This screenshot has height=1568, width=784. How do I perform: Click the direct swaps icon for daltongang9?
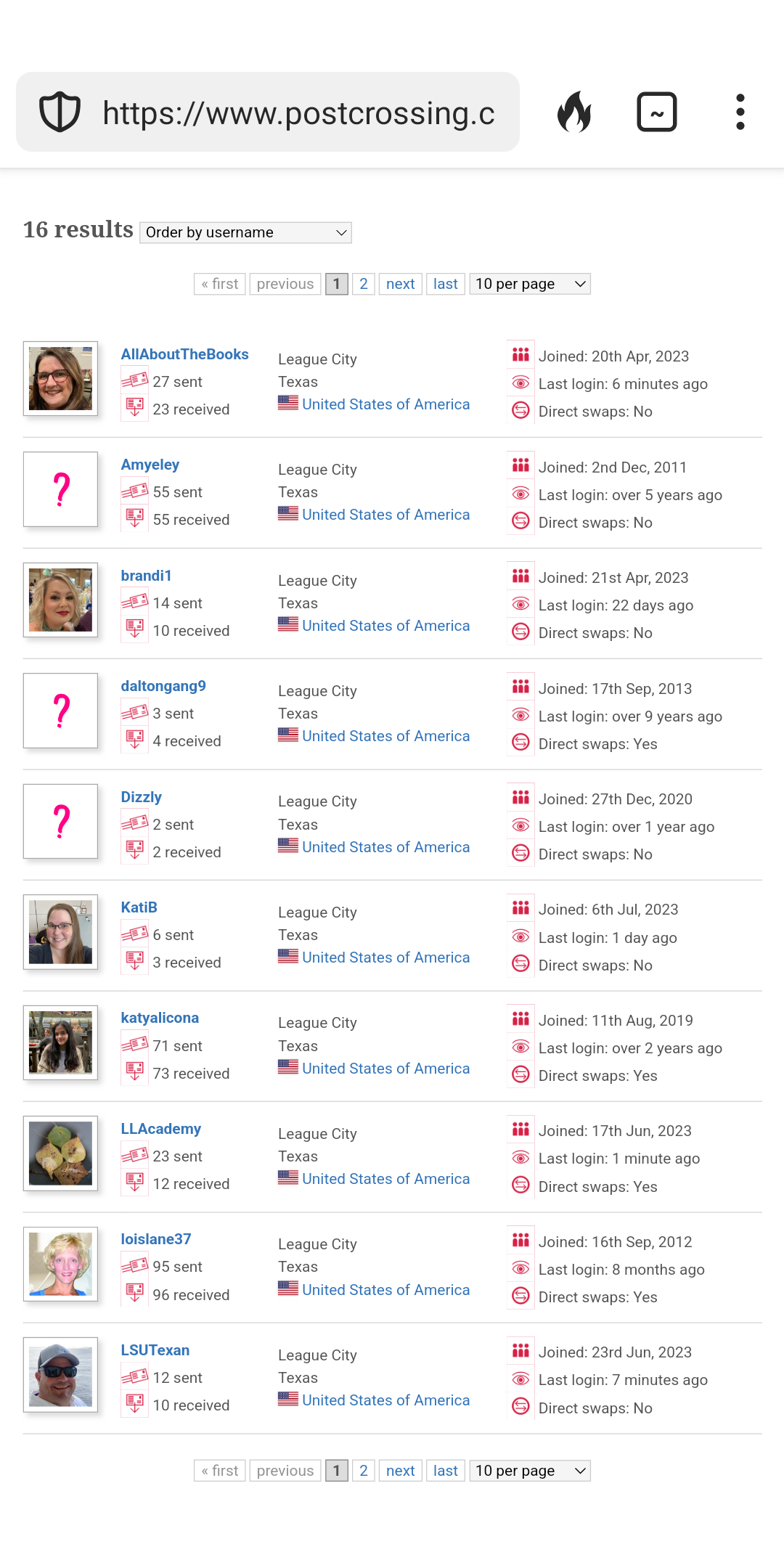[x=520, y=743]
